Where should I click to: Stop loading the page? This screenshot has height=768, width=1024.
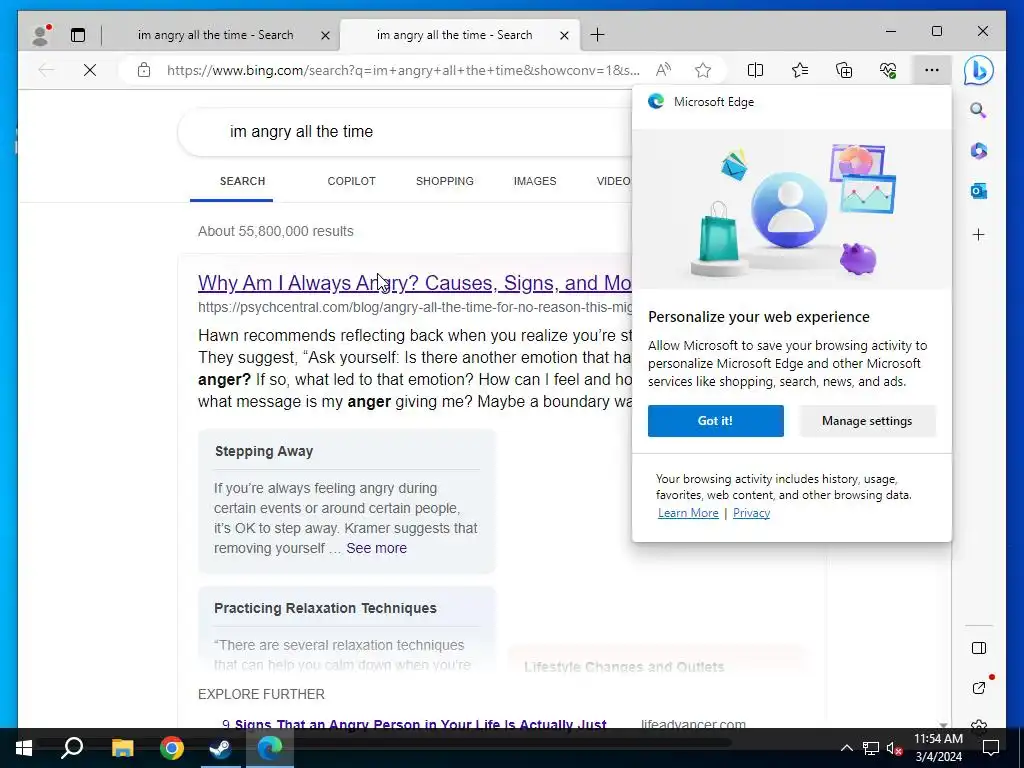[90, 70]
